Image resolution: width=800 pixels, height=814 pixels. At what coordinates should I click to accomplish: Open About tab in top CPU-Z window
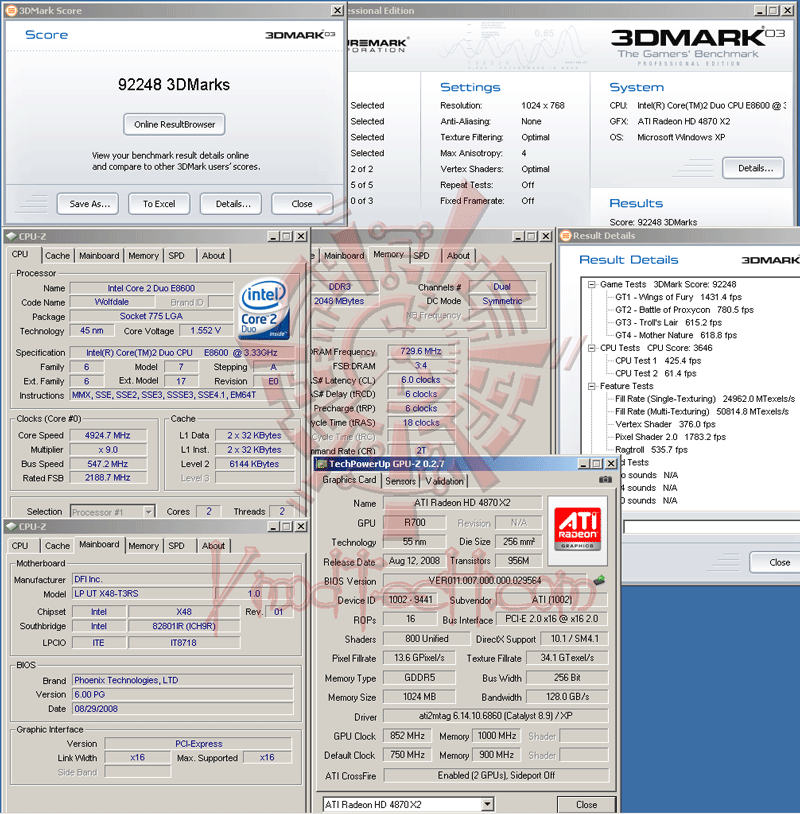(213, 255)
